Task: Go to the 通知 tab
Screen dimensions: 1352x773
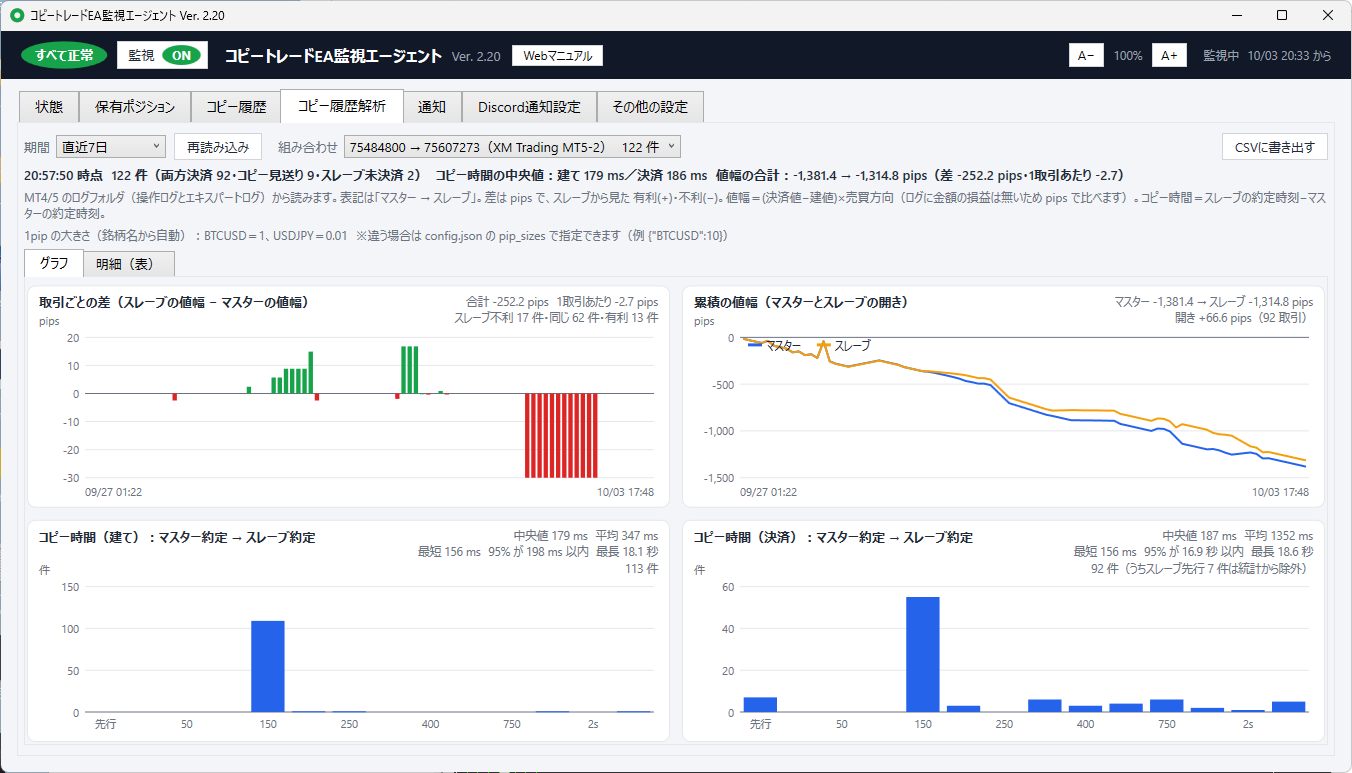Action: [x=432, y=107]
